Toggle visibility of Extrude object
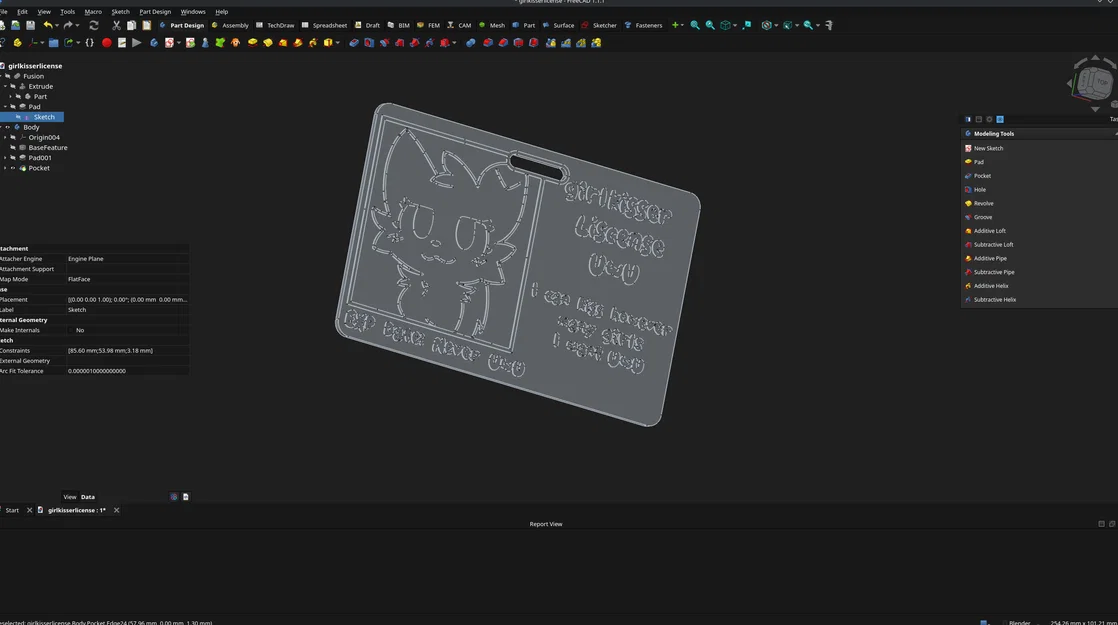 pos(13,86)
